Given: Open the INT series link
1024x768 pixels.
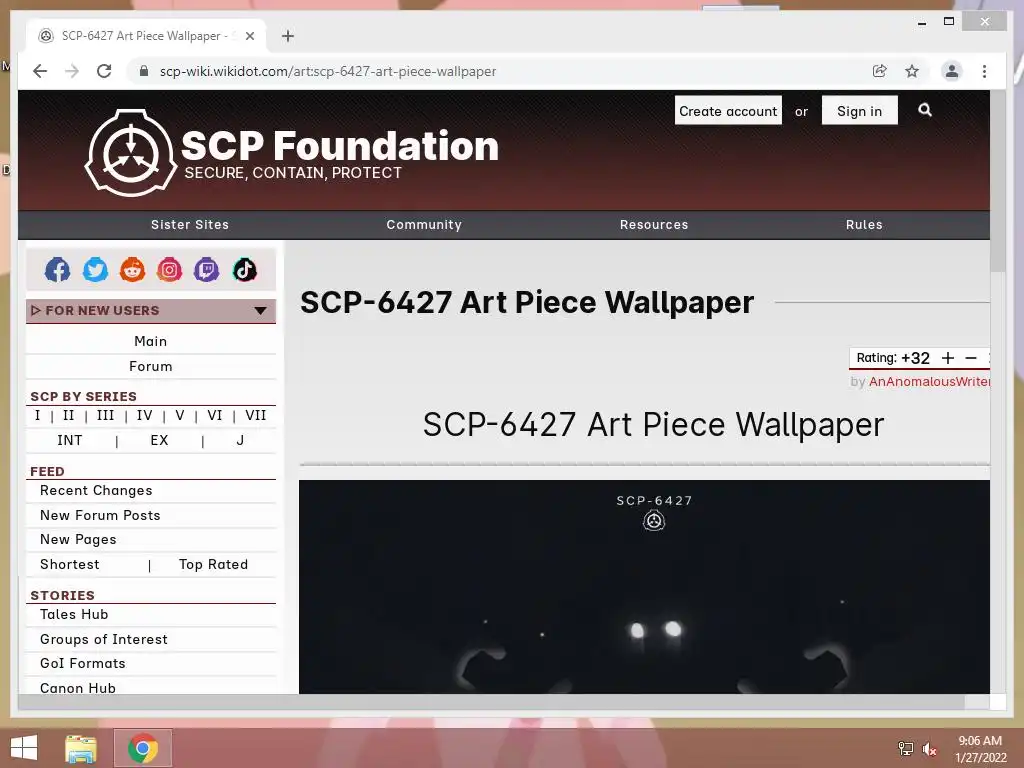Looking at the screenshot, I should (70, 440).
